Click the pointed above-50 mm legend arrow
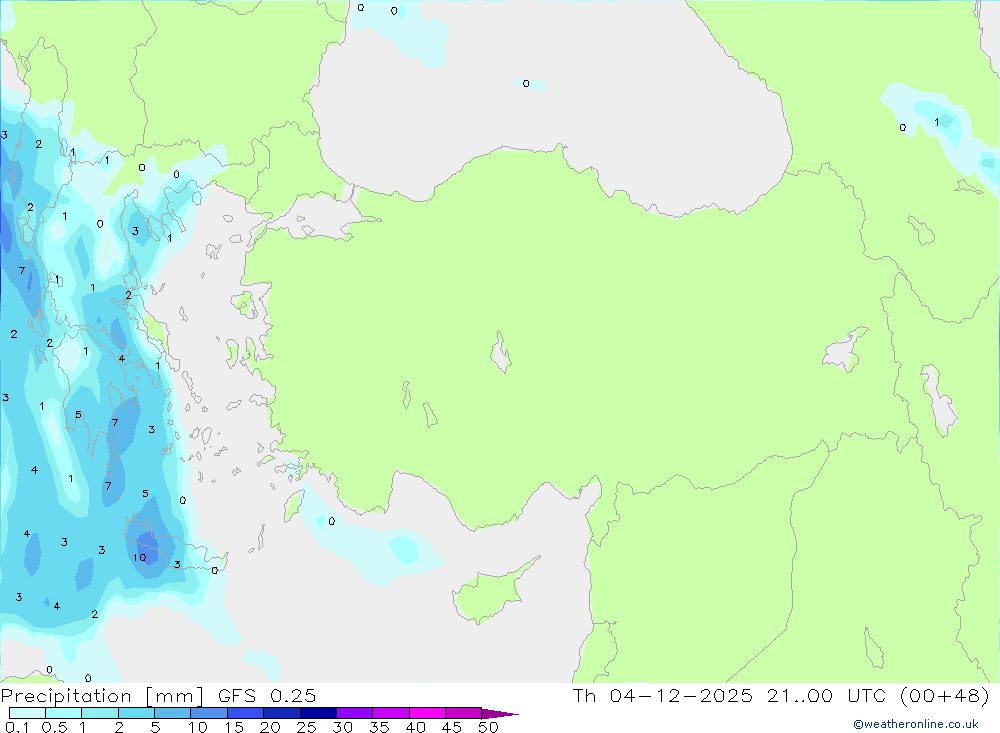Screen dimensions: 1000x733 tap(499, 714)
